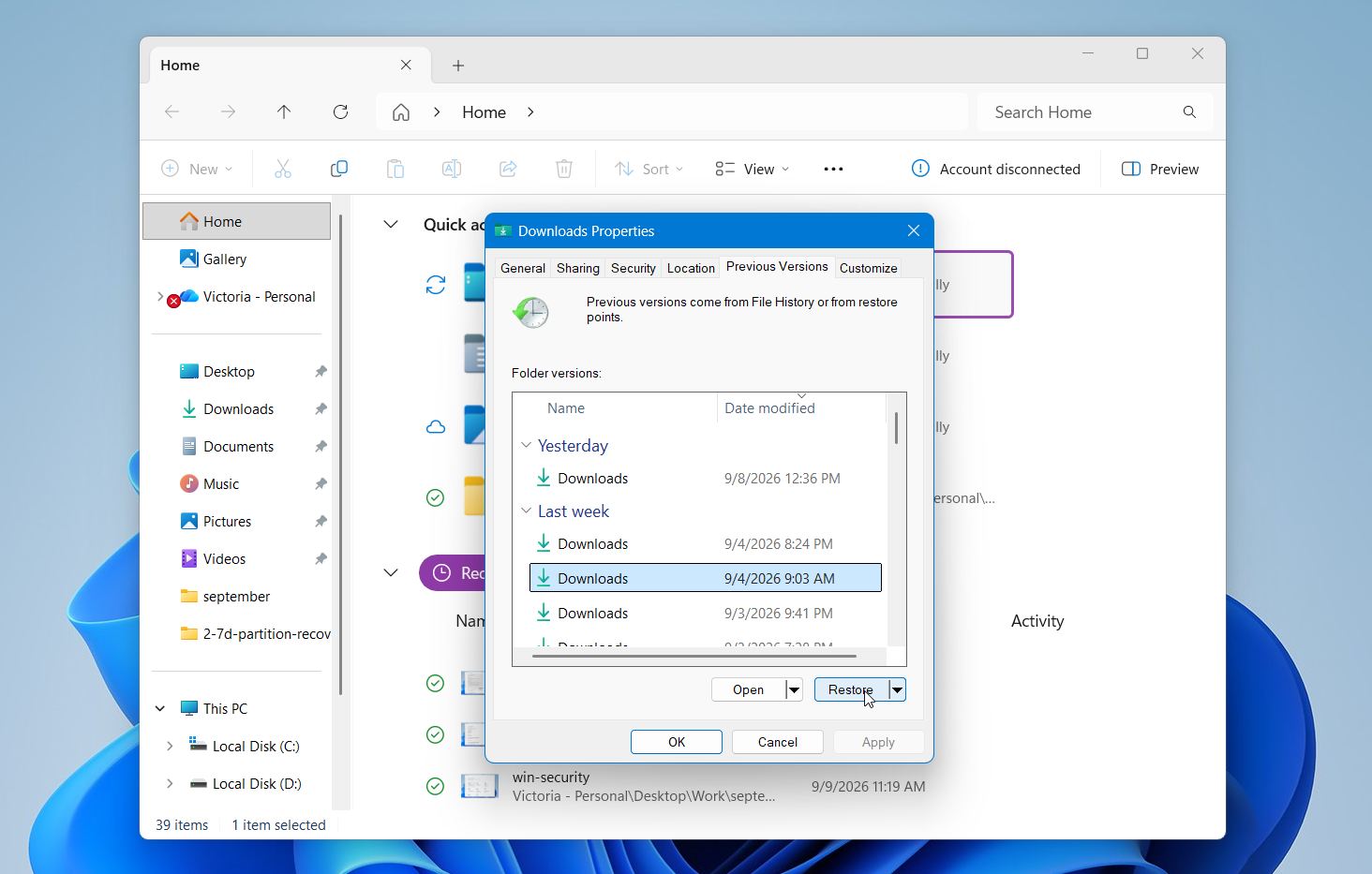The width and height of the screenshot is (1372, 874).
Task: Go up one folder level arrow
Action: (x=284, y=111)
